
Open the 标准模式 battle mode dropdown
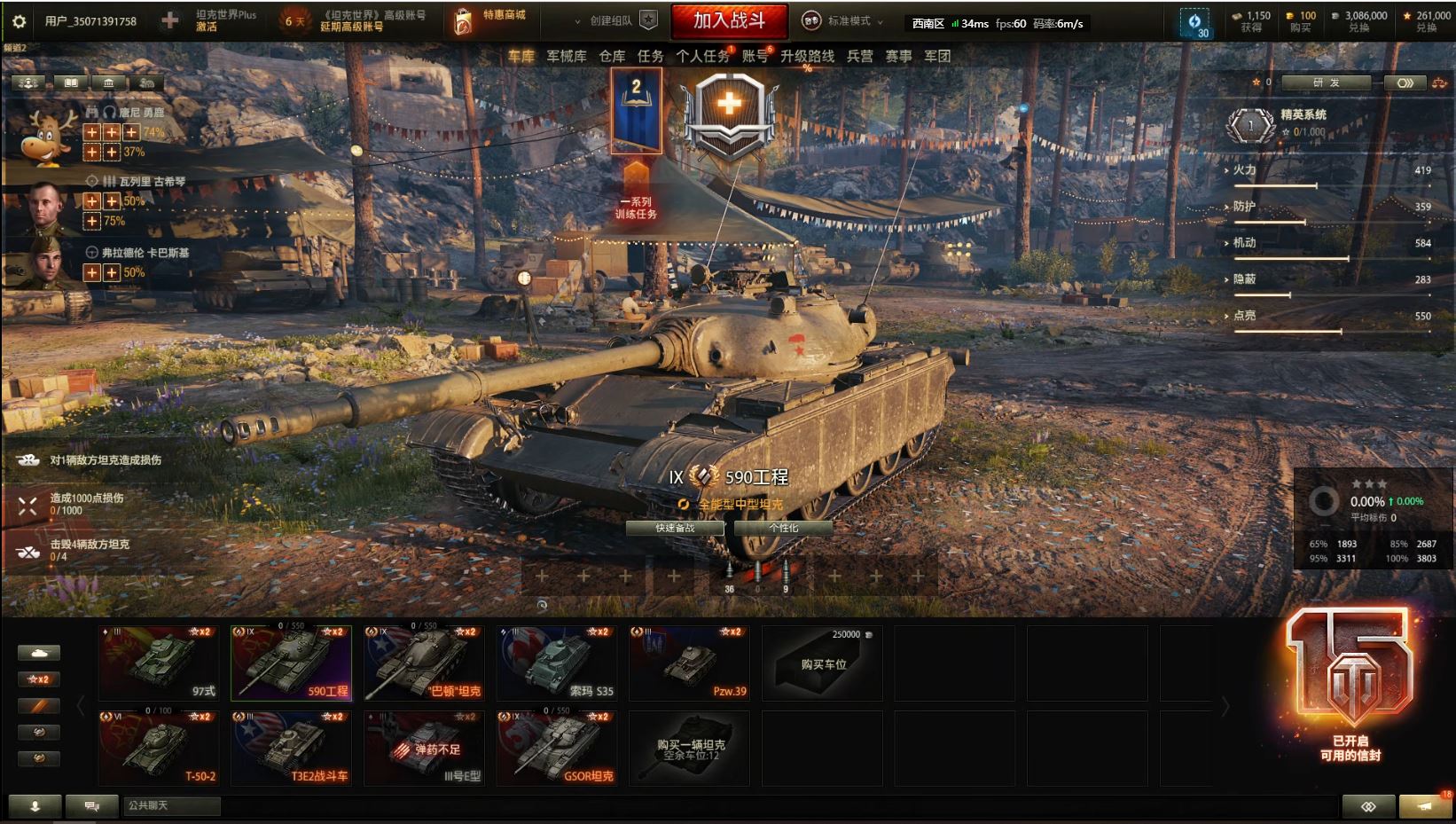[x=843, y=20]
